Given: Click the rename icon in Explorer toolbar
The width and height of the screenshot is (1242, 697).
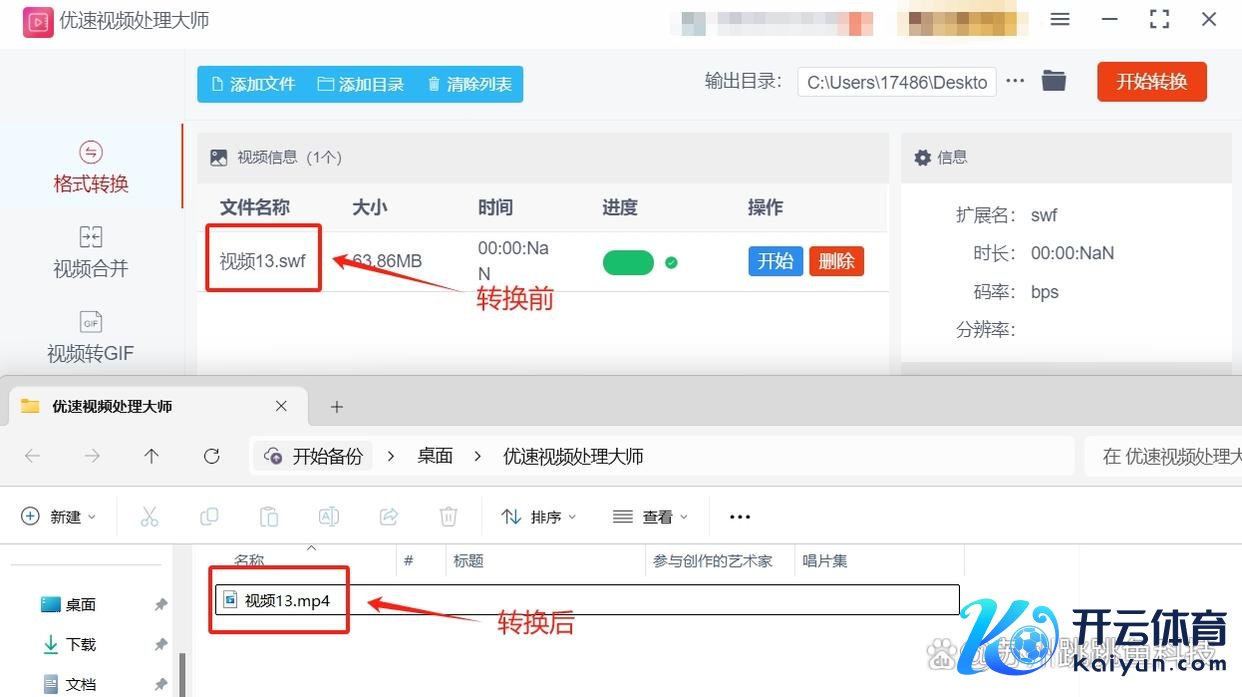Looking at the screenshot, I should (x=328, y=516).
